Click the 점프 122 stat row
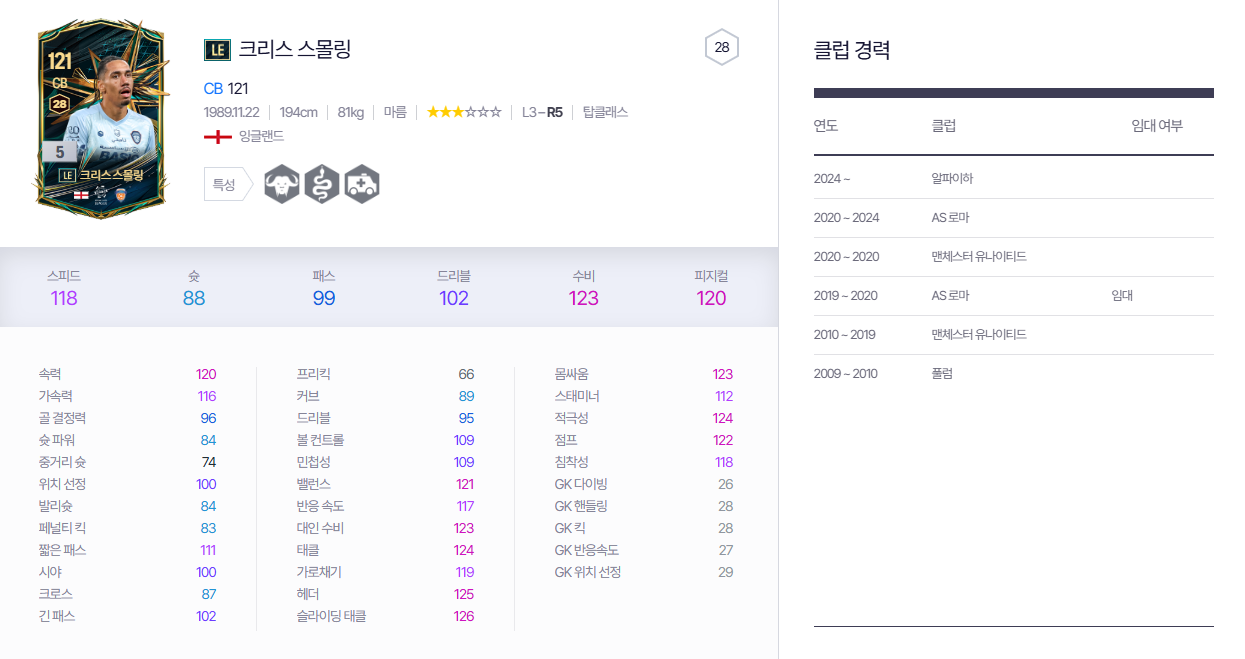The width and height of the screenshot is (1245, 659). pos(644,440)
